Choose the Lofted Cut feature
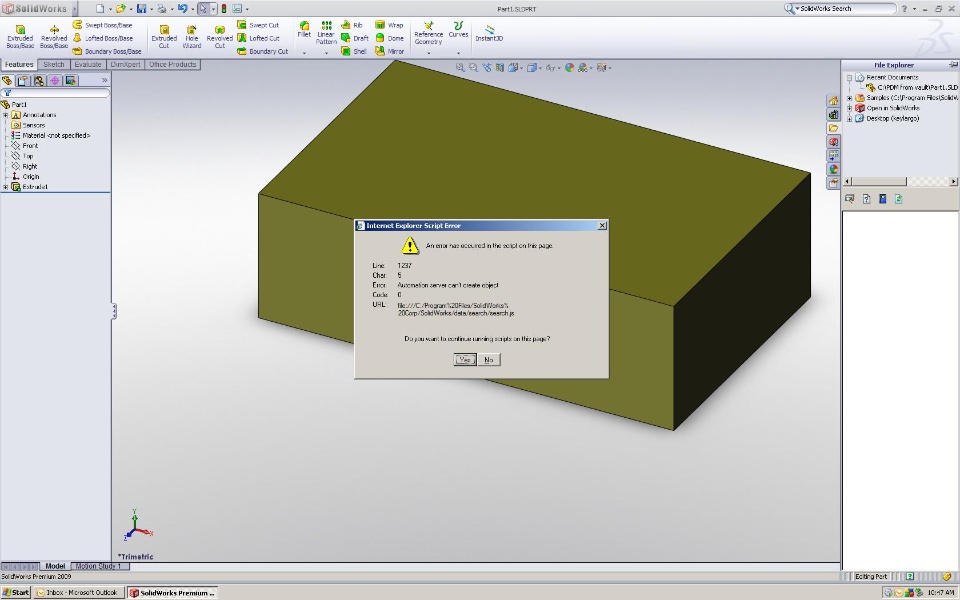960x600 pixels. pos(258,38)
